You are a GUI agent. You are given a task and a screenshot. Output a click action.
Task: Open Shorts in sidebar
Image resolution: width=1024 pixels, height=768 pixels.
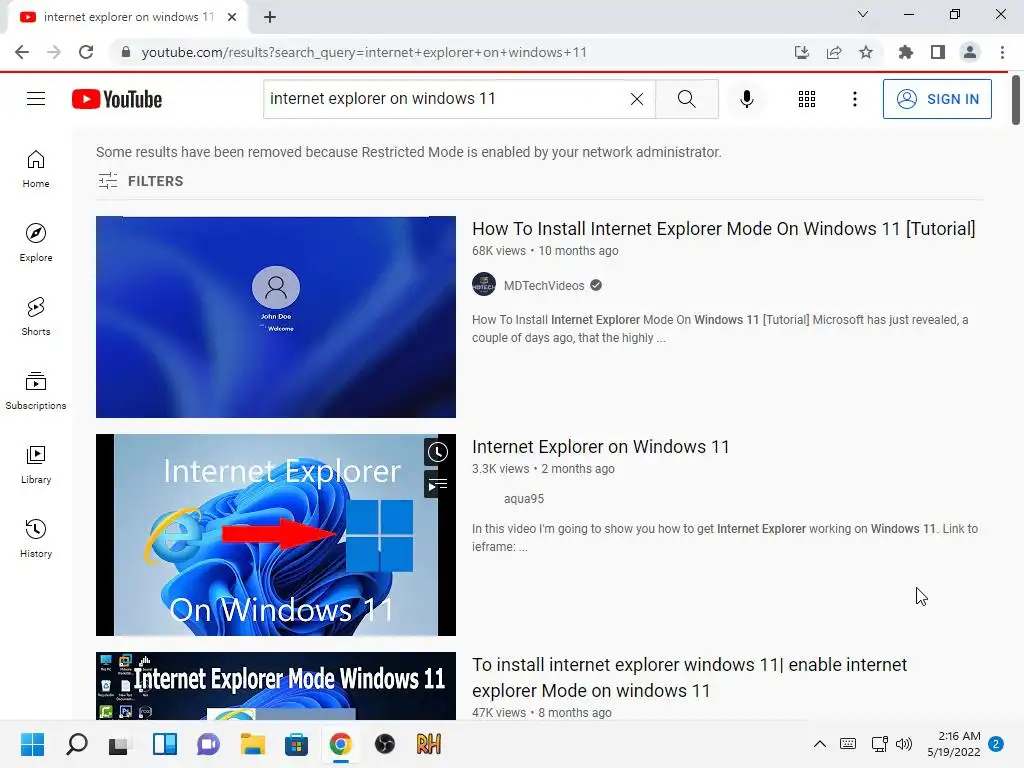(36, 316)
